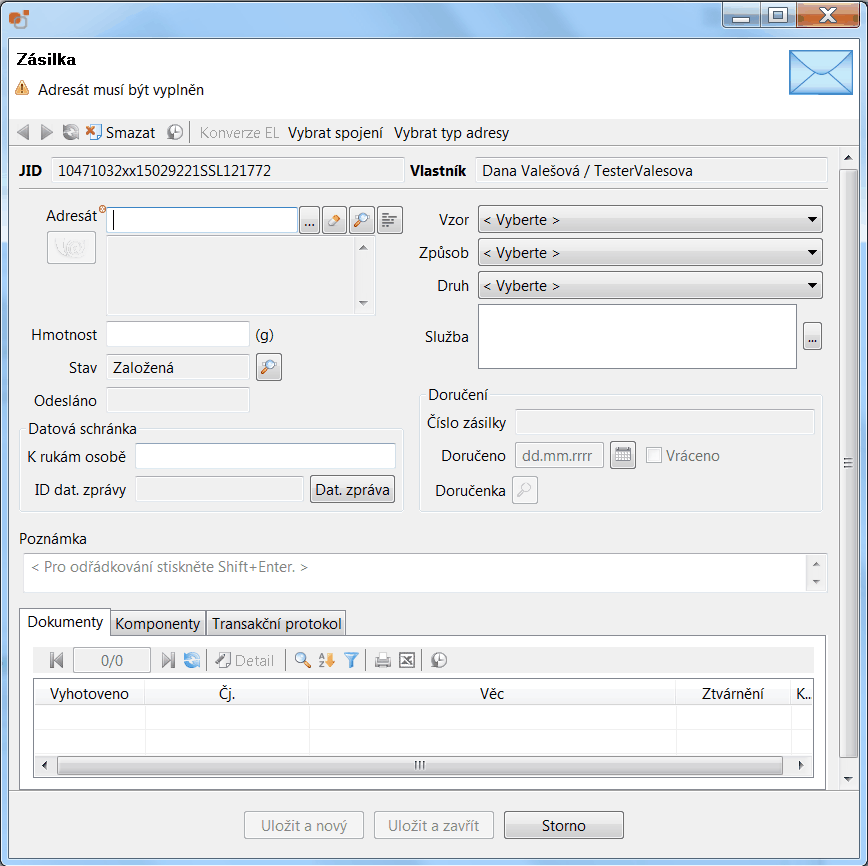Focus the Adresát input field
The height and width of the screenshot is (866, 868).
pyautogui.click(x=202, y=220)
